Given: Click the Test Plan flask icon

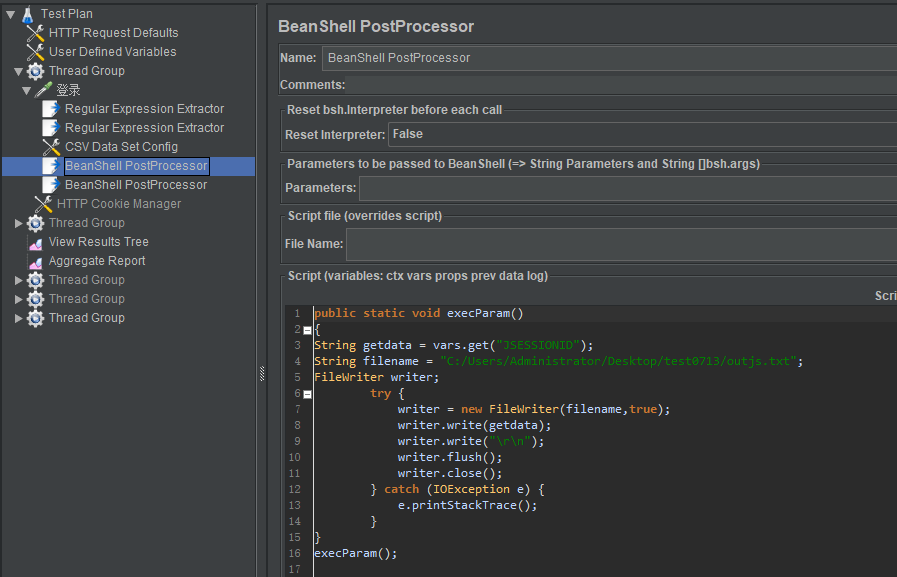Looking at the screenshot, I should (x=27, y=14).
